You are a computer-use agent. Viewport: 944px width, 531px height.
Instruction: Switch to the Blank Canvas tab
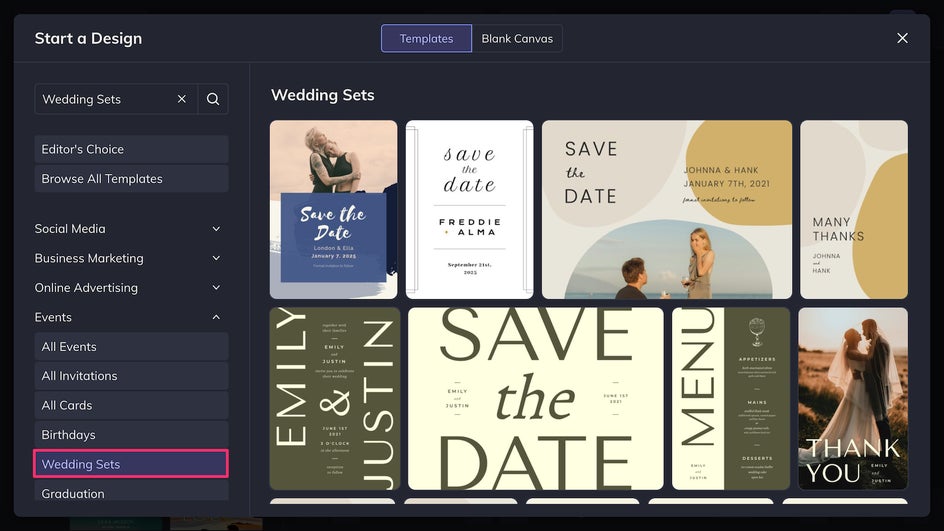517,39
